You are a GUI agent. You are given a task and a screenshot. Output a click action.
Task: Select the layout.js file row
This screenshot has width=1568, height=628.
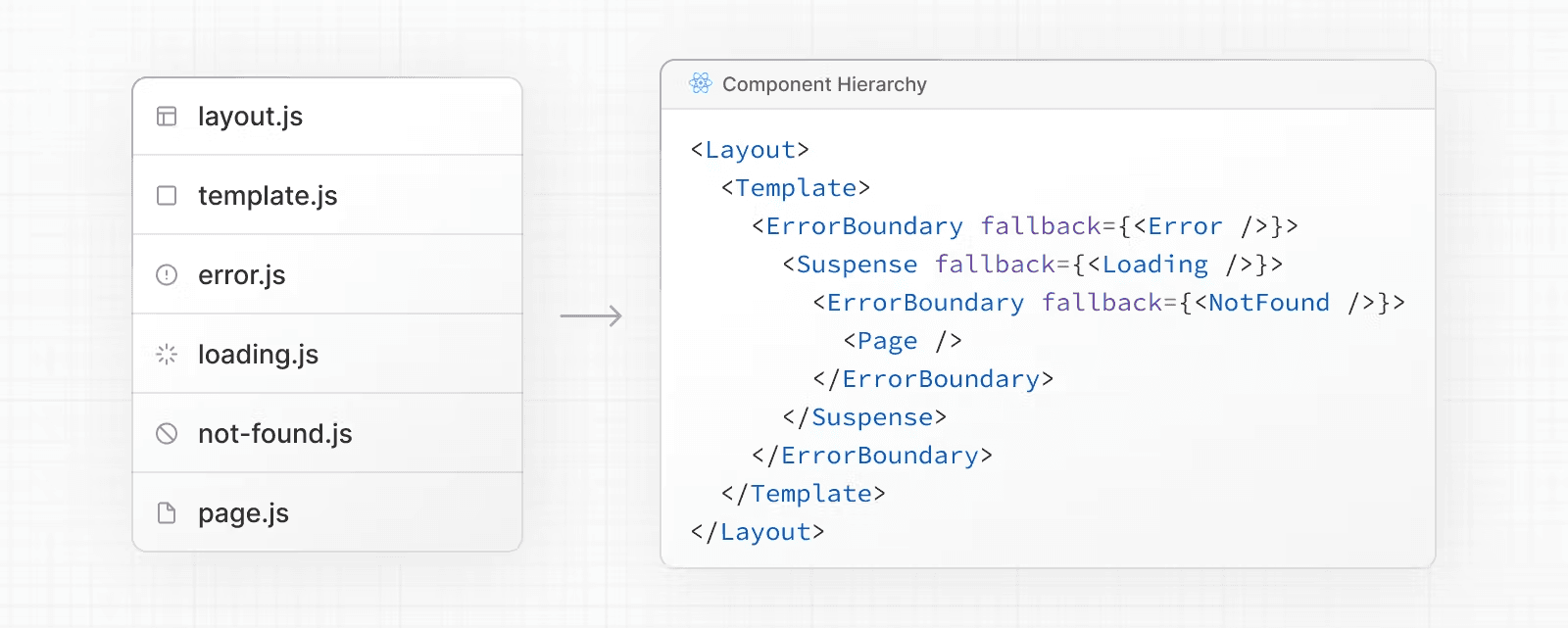tap(327, 117)
